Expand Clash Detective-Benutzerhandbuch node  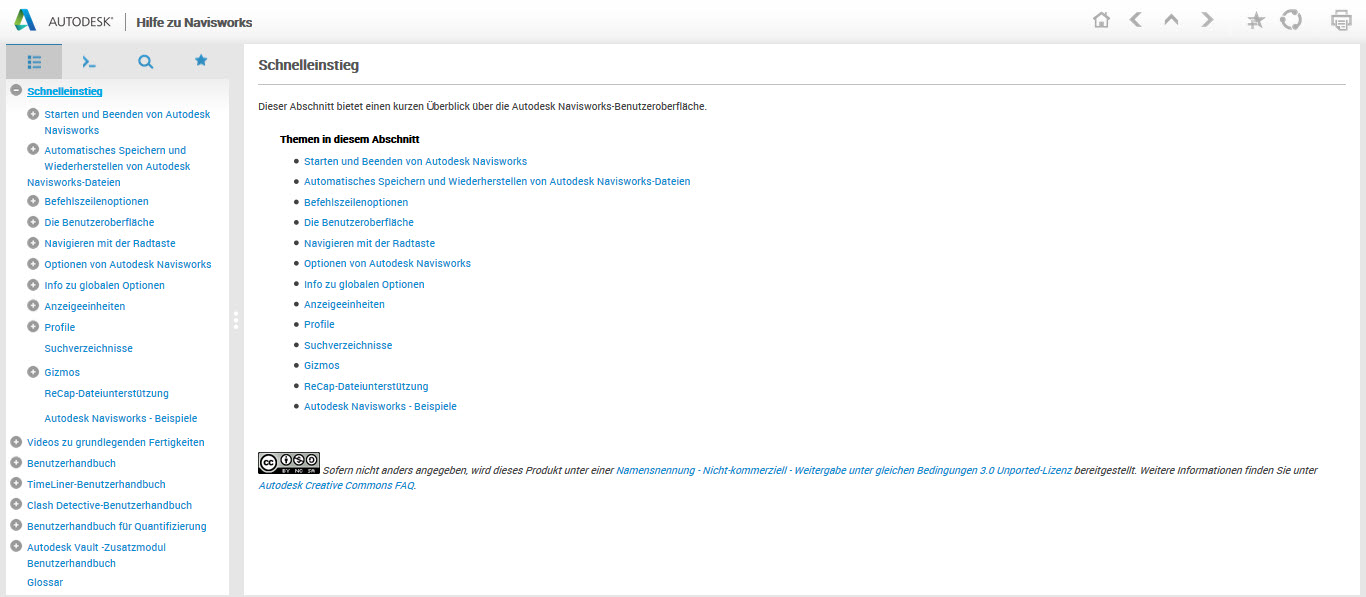tap(16, 505)
